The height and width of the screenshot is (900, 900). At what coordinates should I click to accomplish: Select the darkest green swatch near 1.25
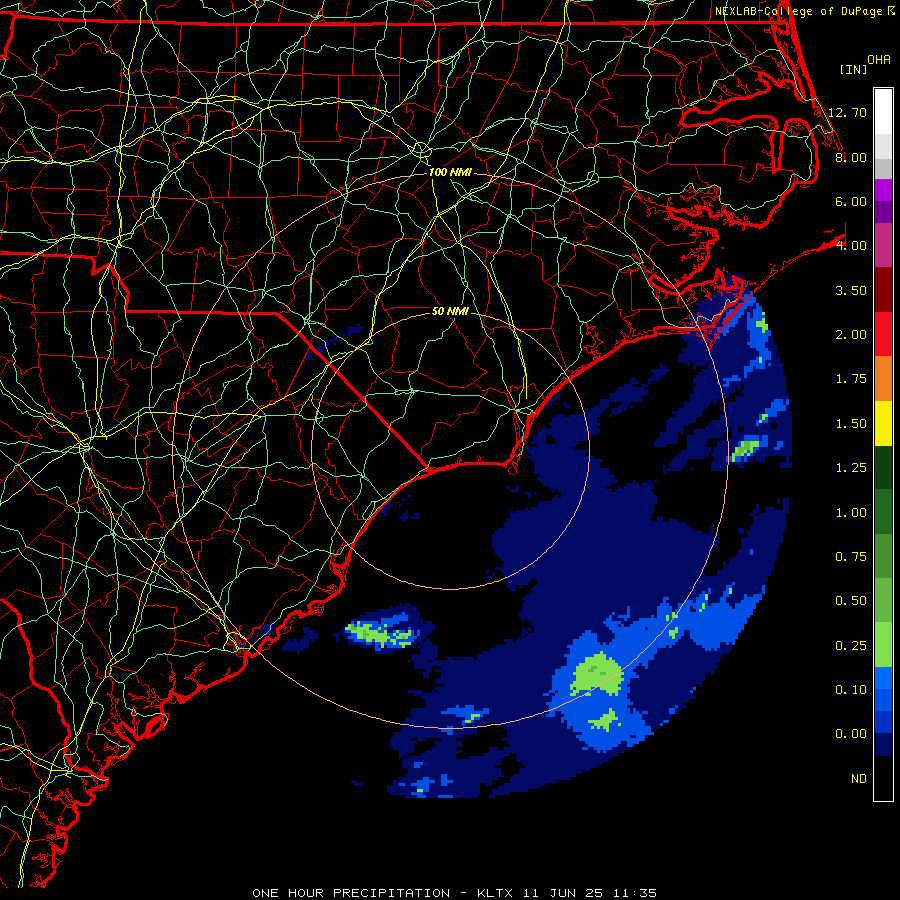point(883,468)
